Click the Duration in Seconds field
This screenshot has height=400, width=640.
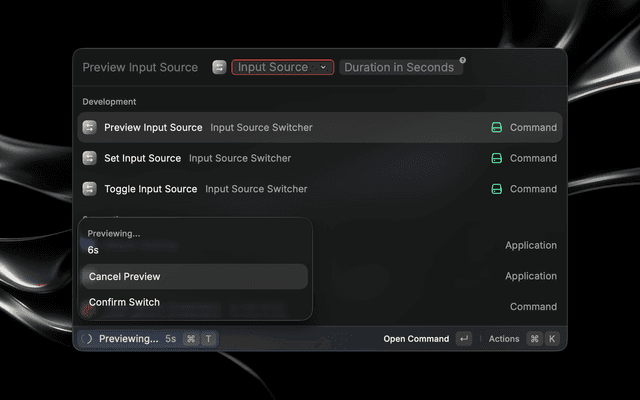coord(399,67)
